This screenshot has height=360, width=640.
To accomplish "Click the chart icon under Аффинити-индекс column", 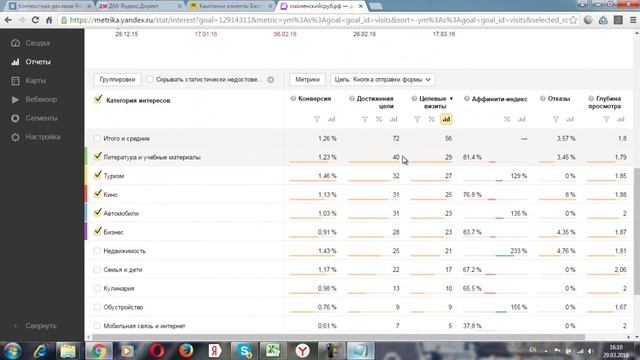I will click(522, 119).
